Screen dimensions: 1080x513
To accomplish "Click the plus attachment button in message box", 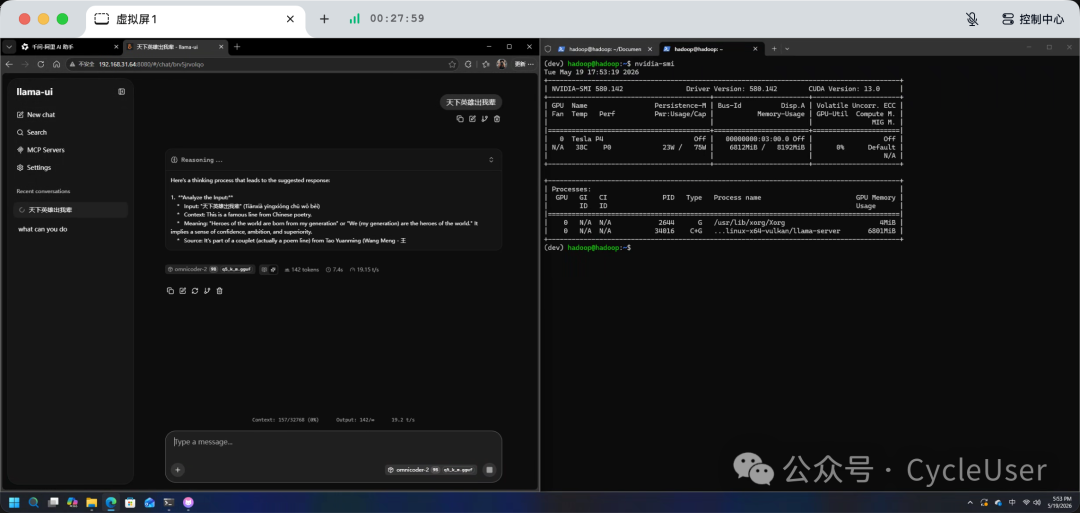I will click(178, 470).
